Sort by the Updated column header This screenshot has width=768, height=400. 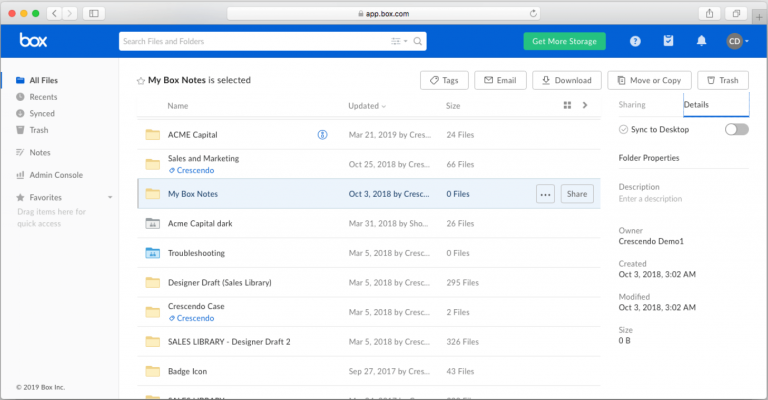[366, 105]
